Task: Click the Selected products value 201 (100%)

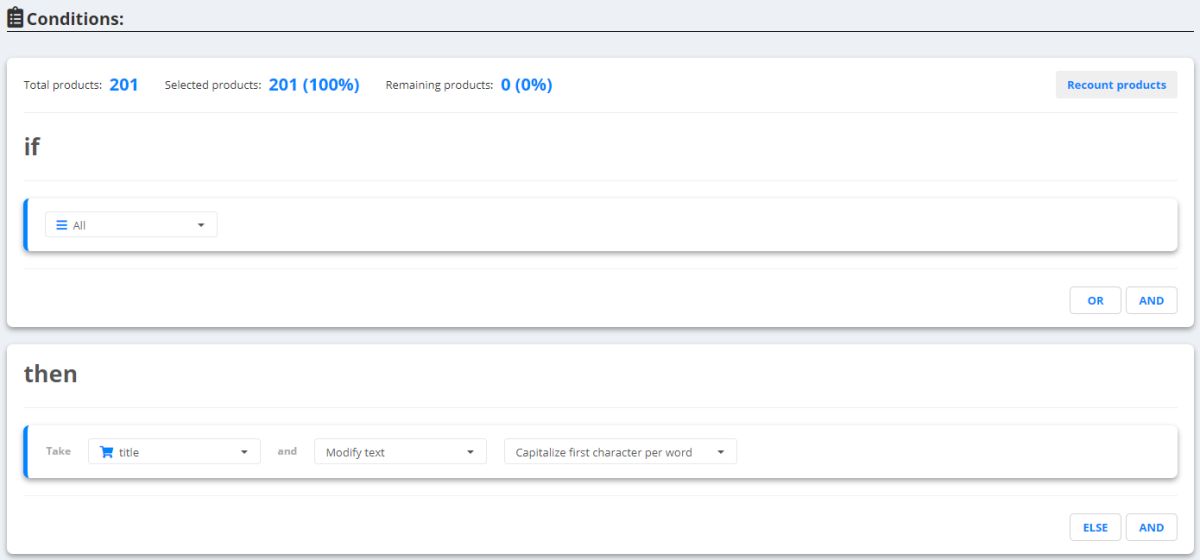Action: tap(314, 85)
